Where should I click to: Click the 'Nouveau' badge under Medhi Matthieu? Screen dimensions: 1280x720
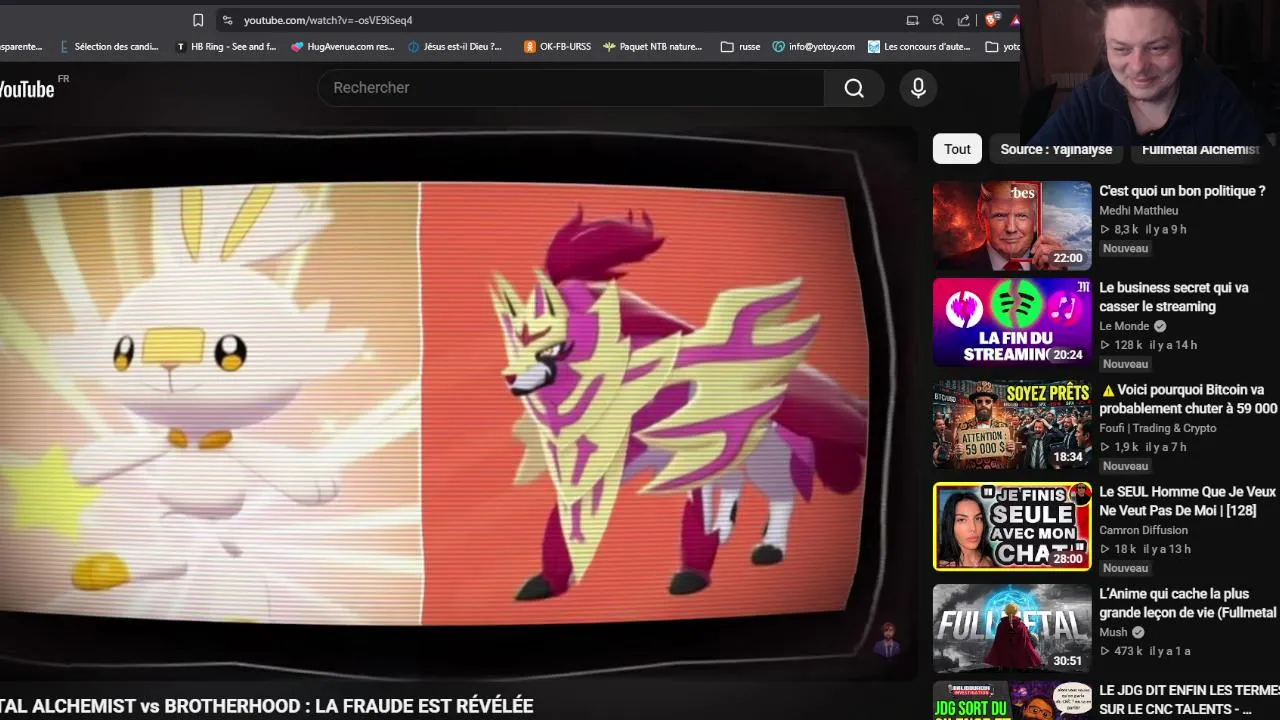pos(1125,248)
